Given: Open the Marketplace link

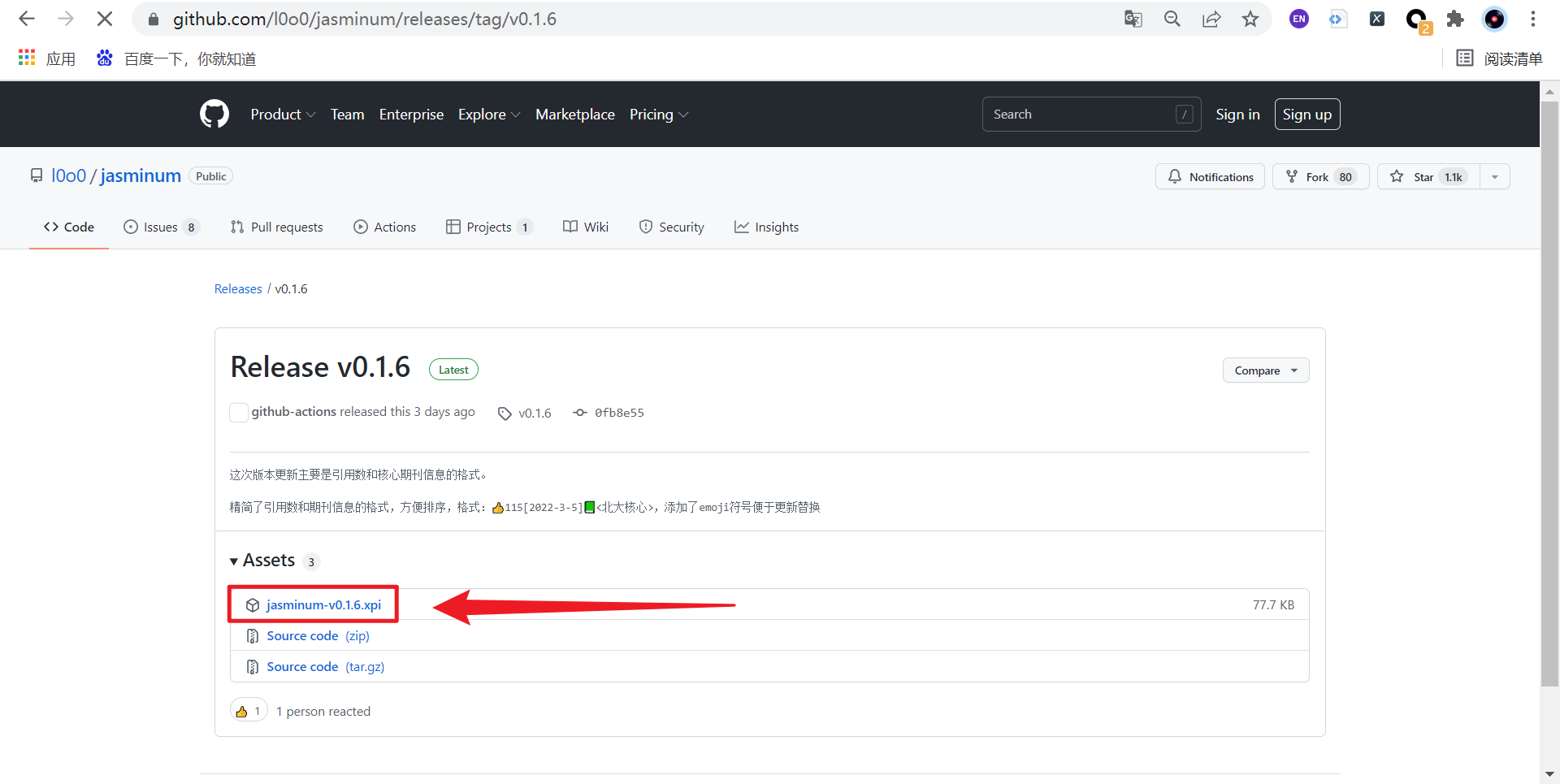Looking at the screenshot, I should [575, 115].
